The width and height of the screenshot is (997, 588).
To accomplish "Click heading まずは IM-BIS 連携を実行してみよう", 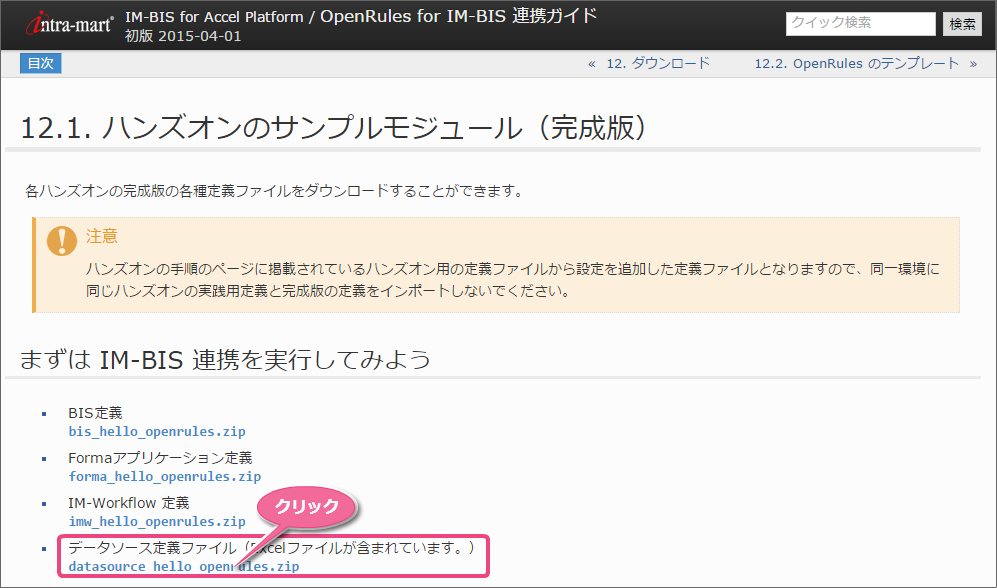I will click(x=225, y=360).
